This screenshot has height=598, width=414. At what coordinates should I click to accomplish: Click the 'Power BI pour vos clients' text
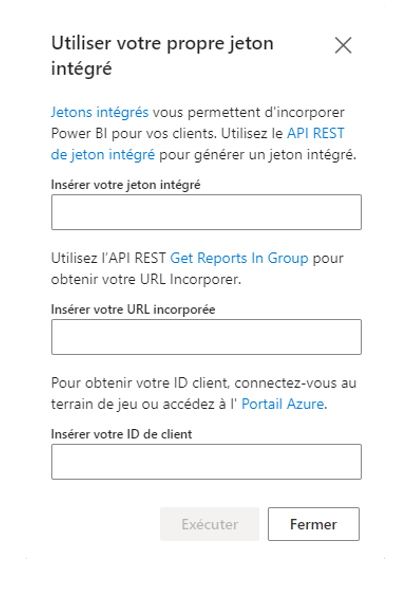tap(134, 133)
